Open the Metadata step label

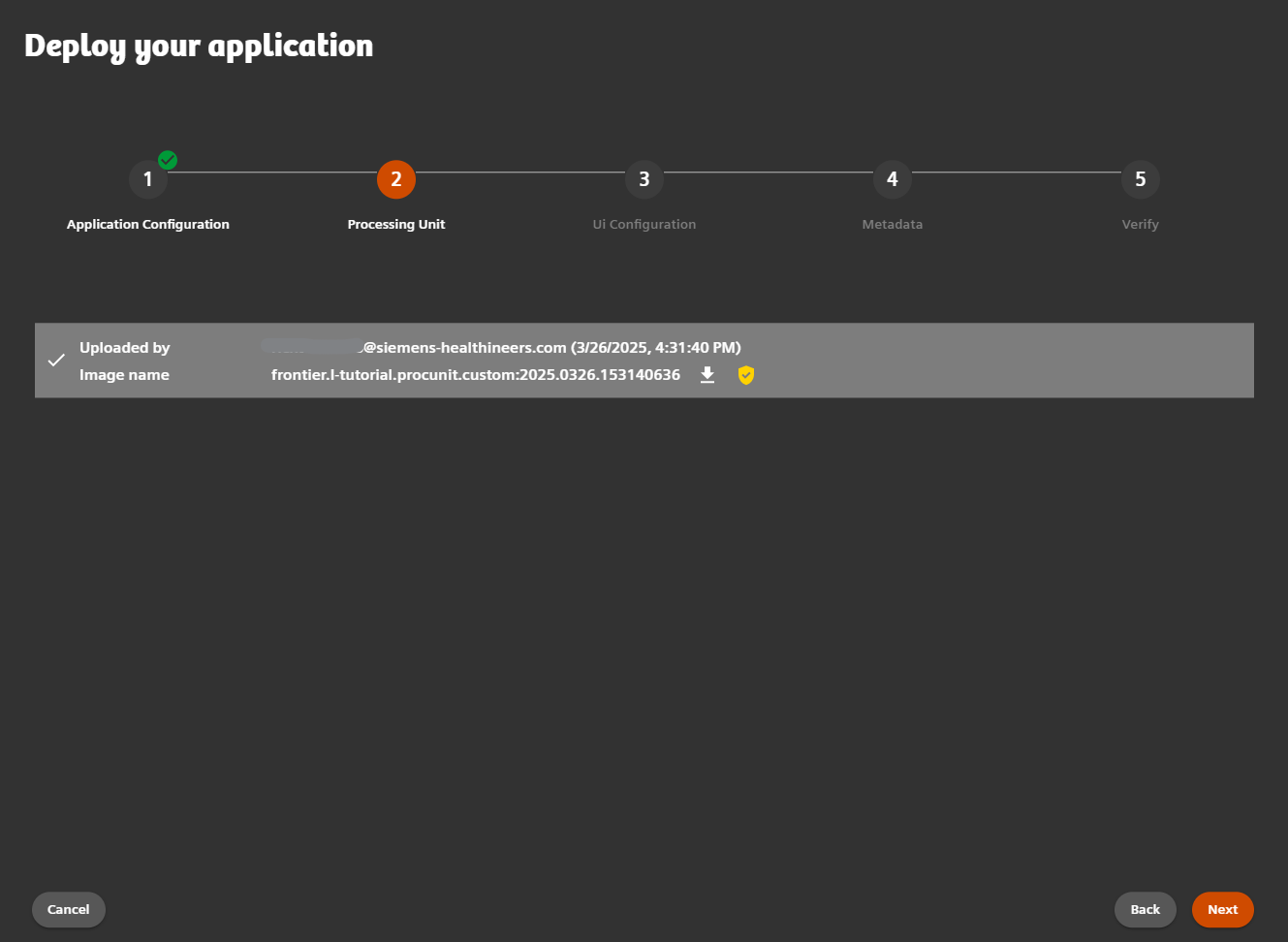(892, 224)
